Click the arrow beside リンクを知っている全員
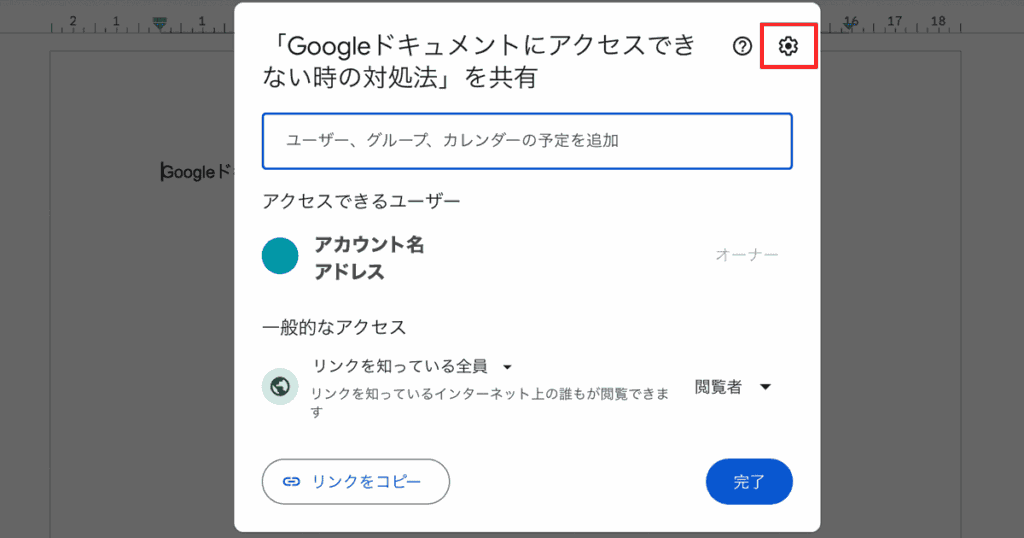The height and width of the screenshot is (538, 1024). coord(508,366)
